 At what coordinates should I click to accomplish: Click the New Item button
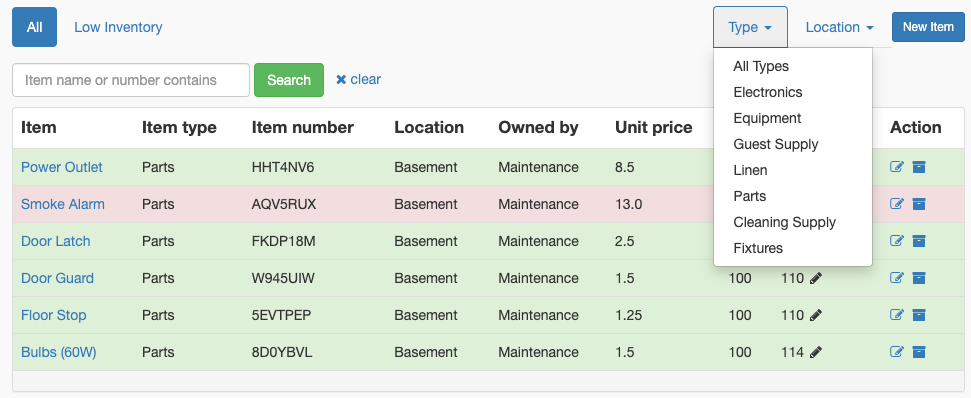tap(928, 27)
